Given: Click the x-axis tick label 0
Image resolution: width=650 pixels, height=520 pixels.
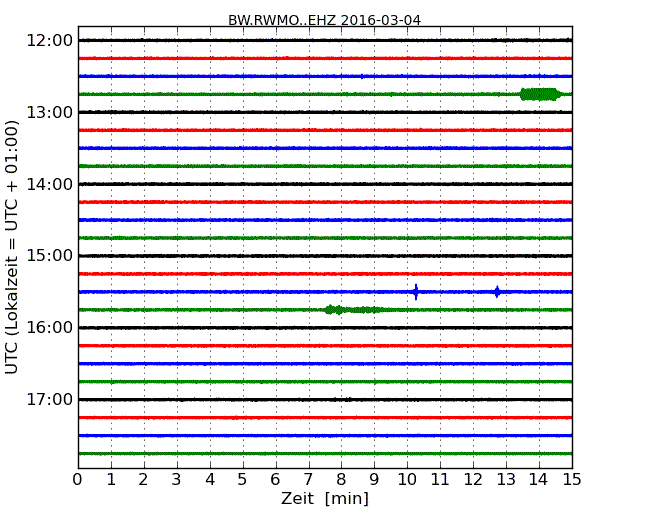Looking at the screenshot, I should coord(78,479).
